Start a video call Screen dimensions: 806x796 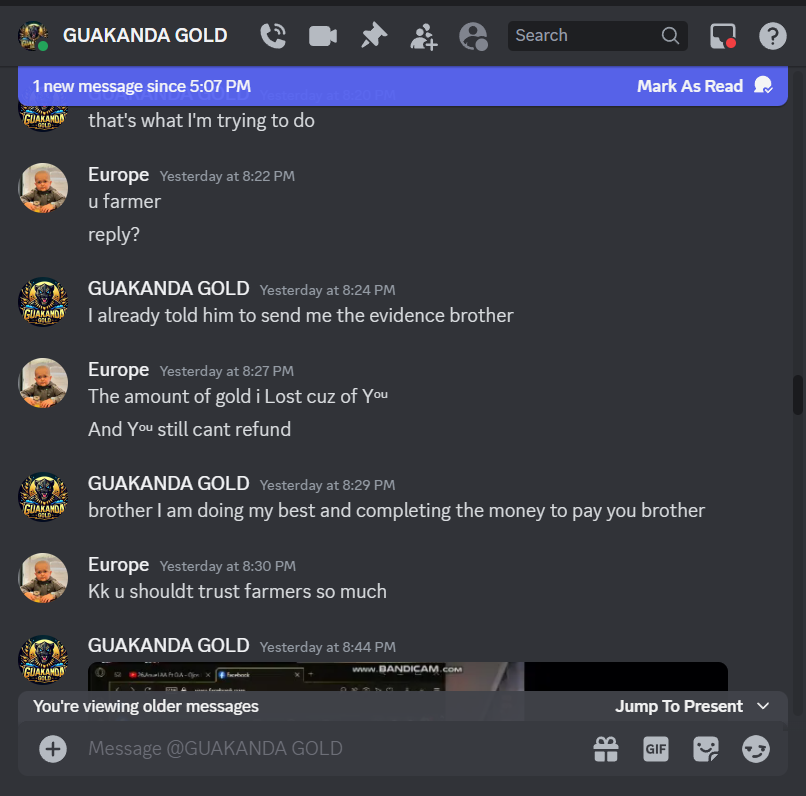(323, 36)
